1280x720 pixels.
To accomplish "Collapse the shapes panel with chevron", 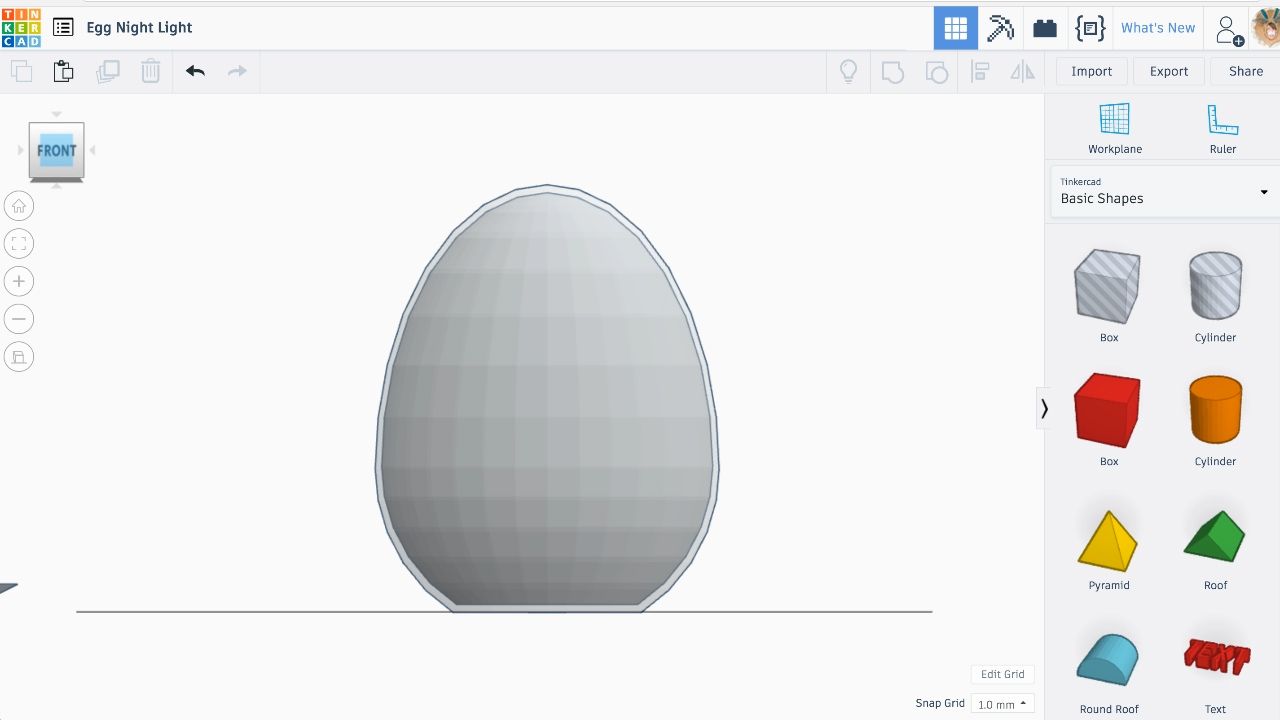I will point(1044,408).
